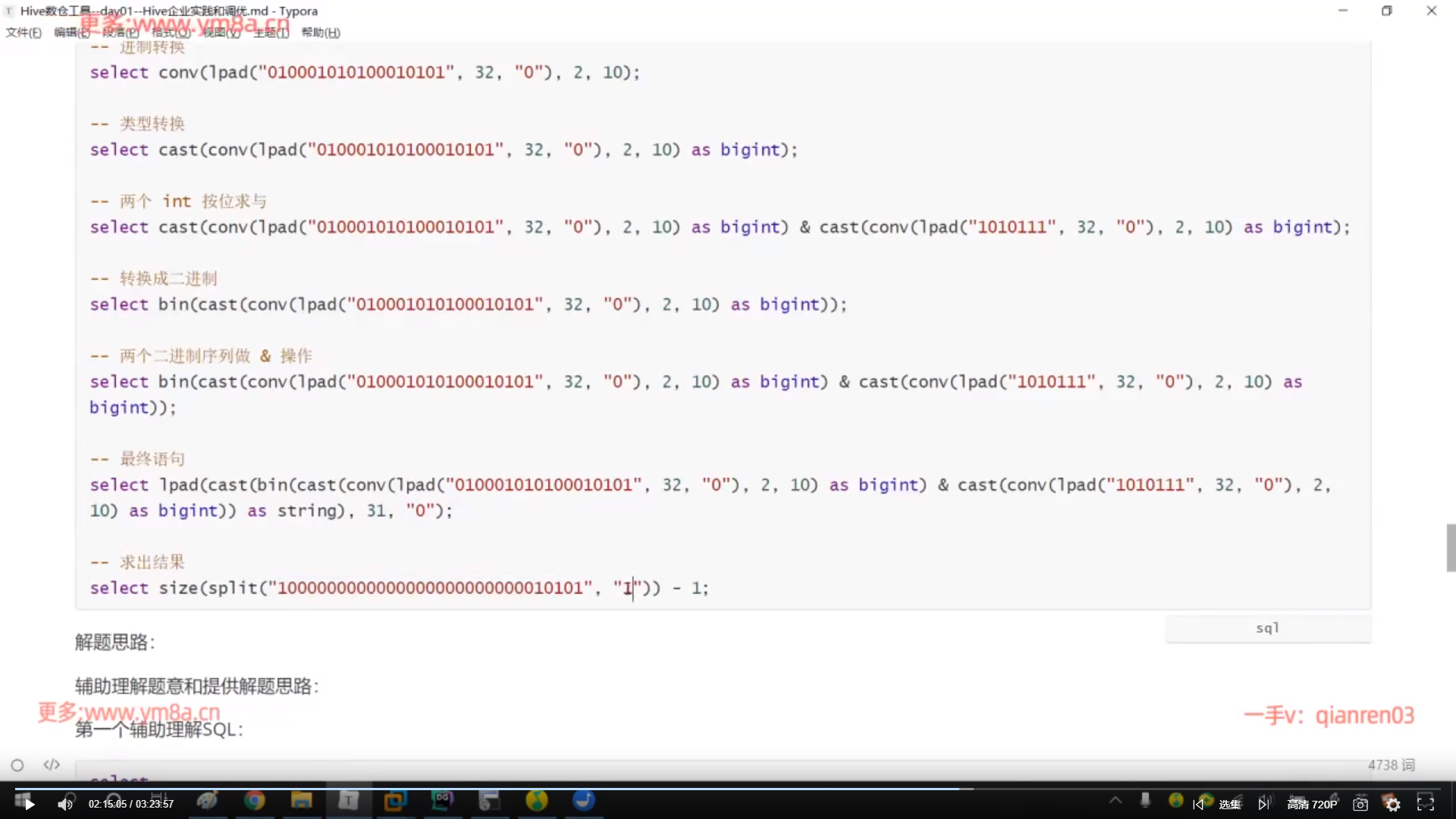Toggle source code mode icon
This screenshot has height=819, width=1456.
coord(52,764)
